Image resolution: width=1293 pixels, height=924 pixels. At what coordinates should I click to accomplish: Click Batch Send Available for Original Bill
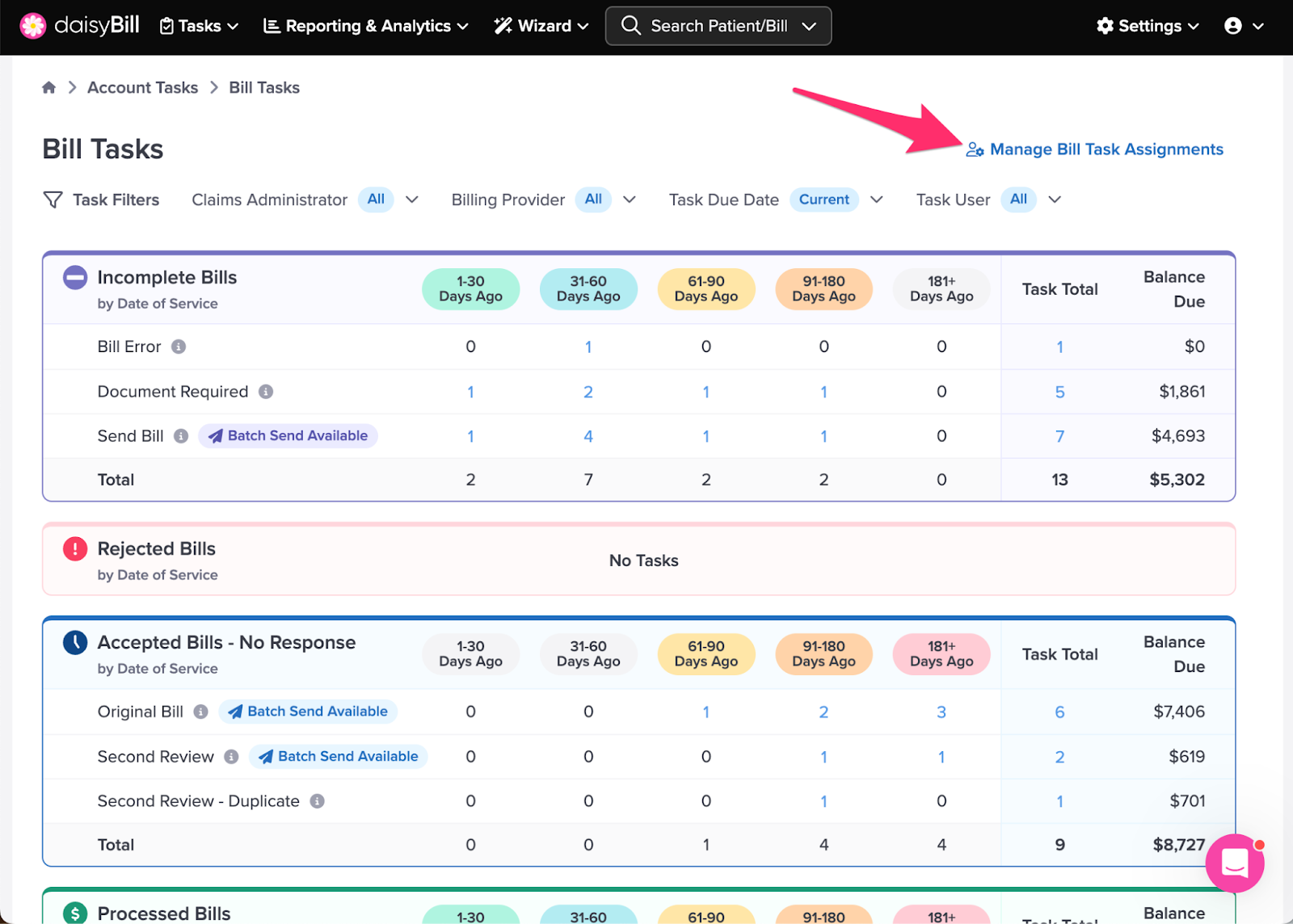click(x=308, y=712)
